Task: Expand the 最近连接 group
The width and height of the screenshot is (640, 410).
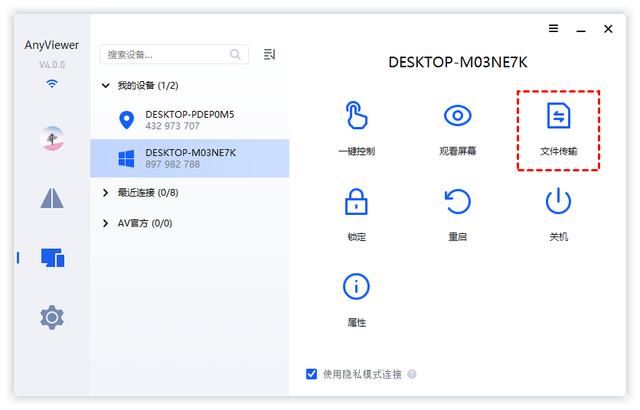Action: 107,192
